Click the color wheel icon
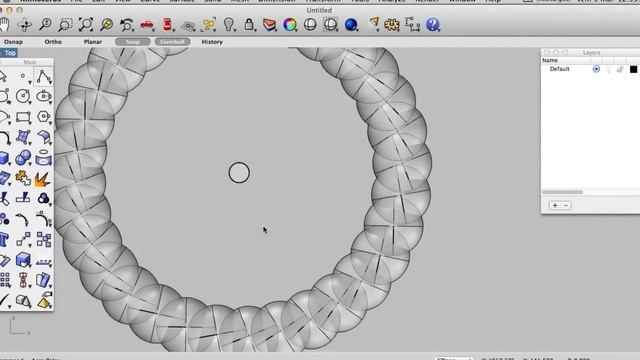 [290, 25]
